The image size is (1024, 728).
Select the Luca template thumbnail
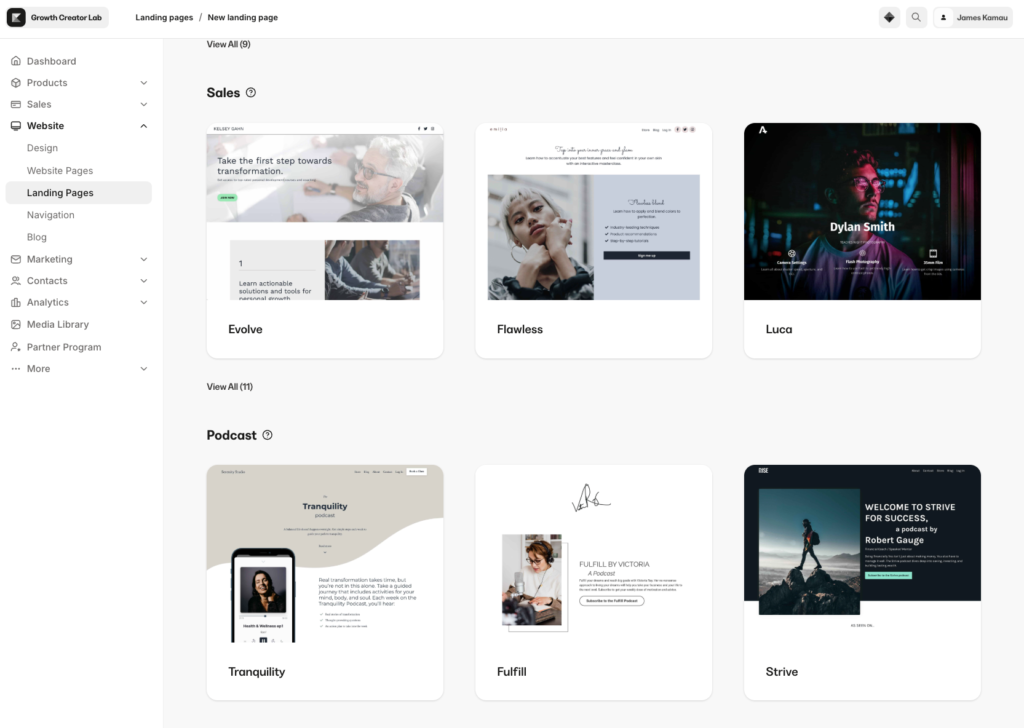point(862,211)
